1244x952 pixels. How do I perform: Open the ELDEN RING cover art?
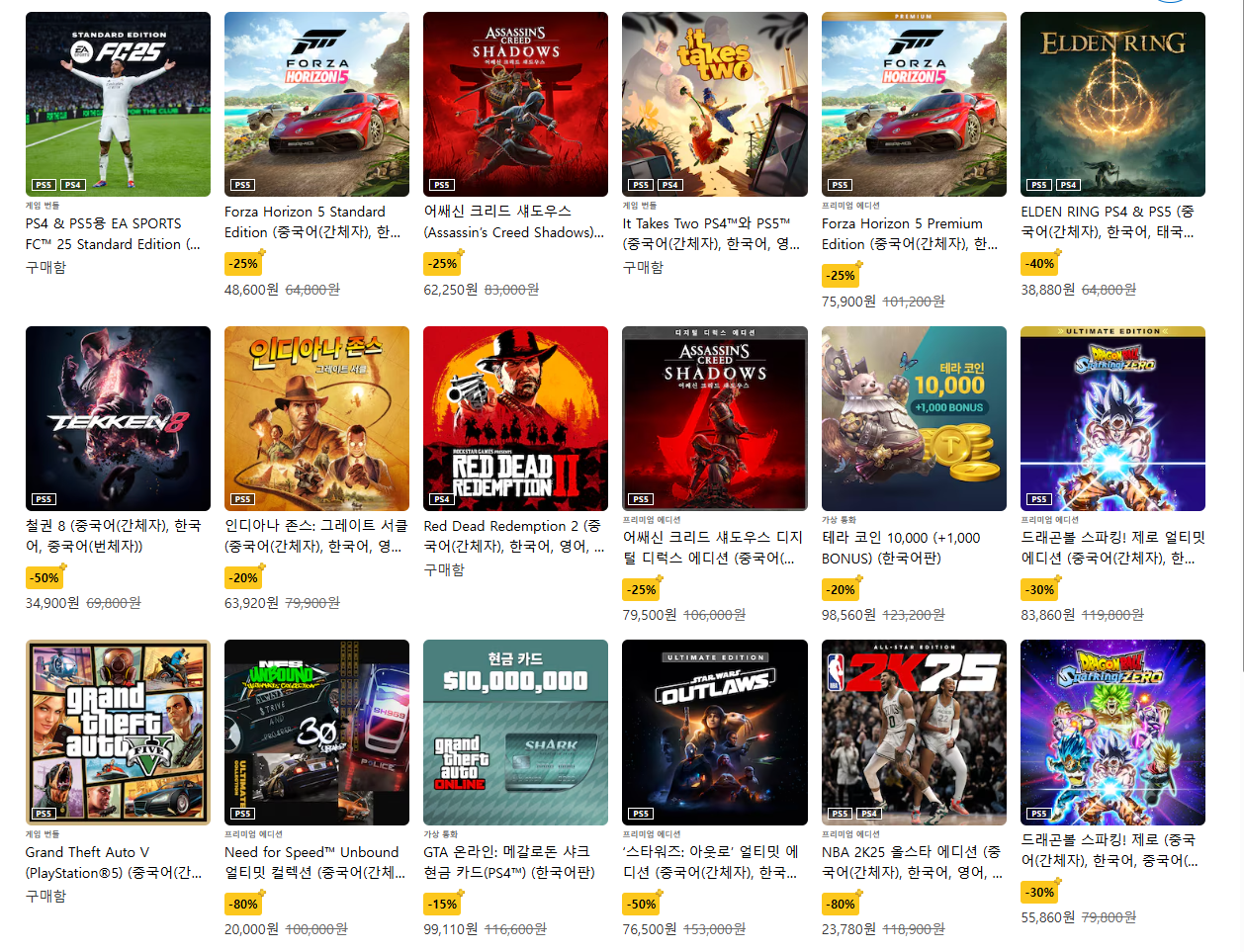coord(1112,104)
